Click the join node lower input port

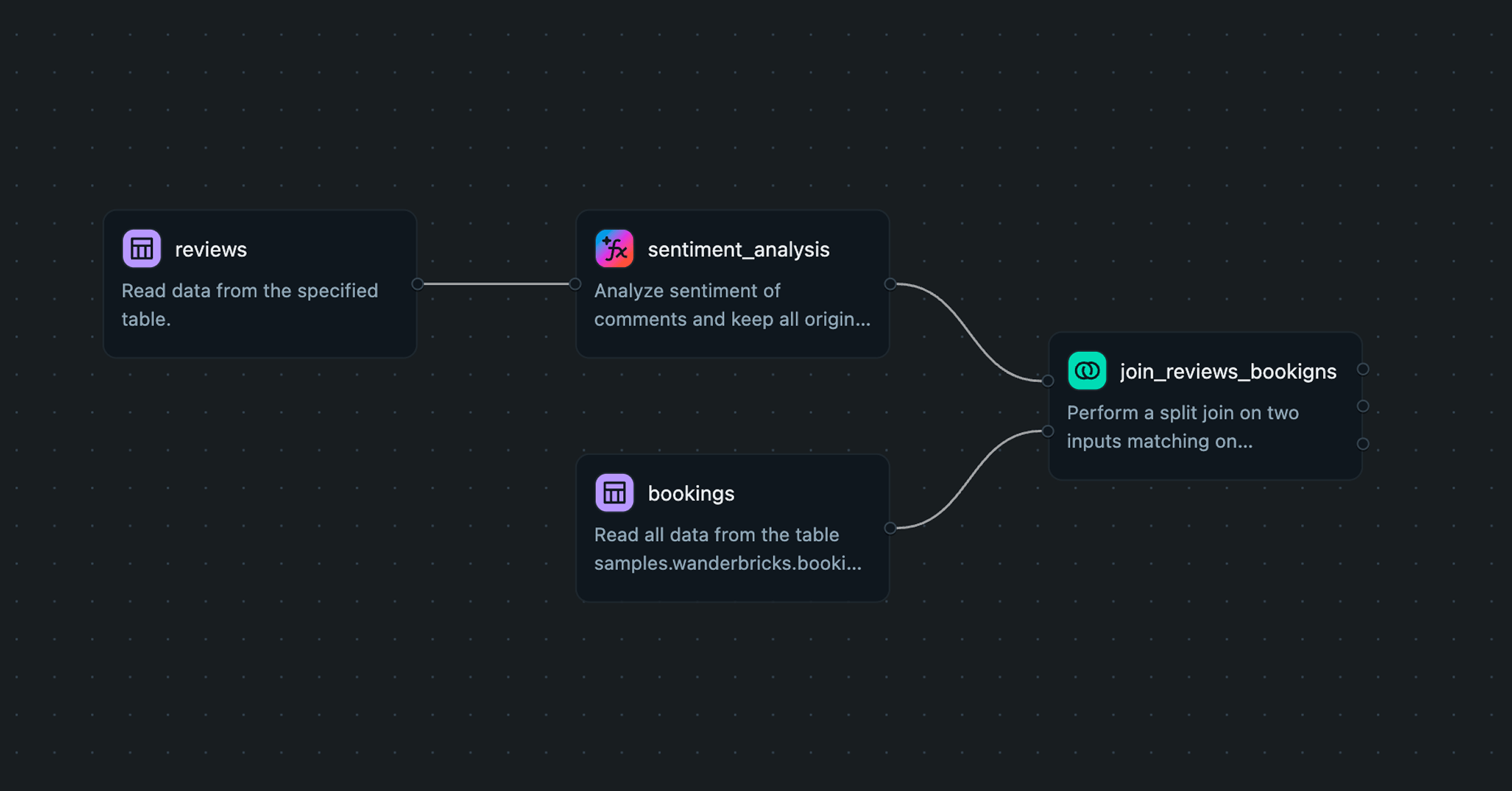(1048, 431)
